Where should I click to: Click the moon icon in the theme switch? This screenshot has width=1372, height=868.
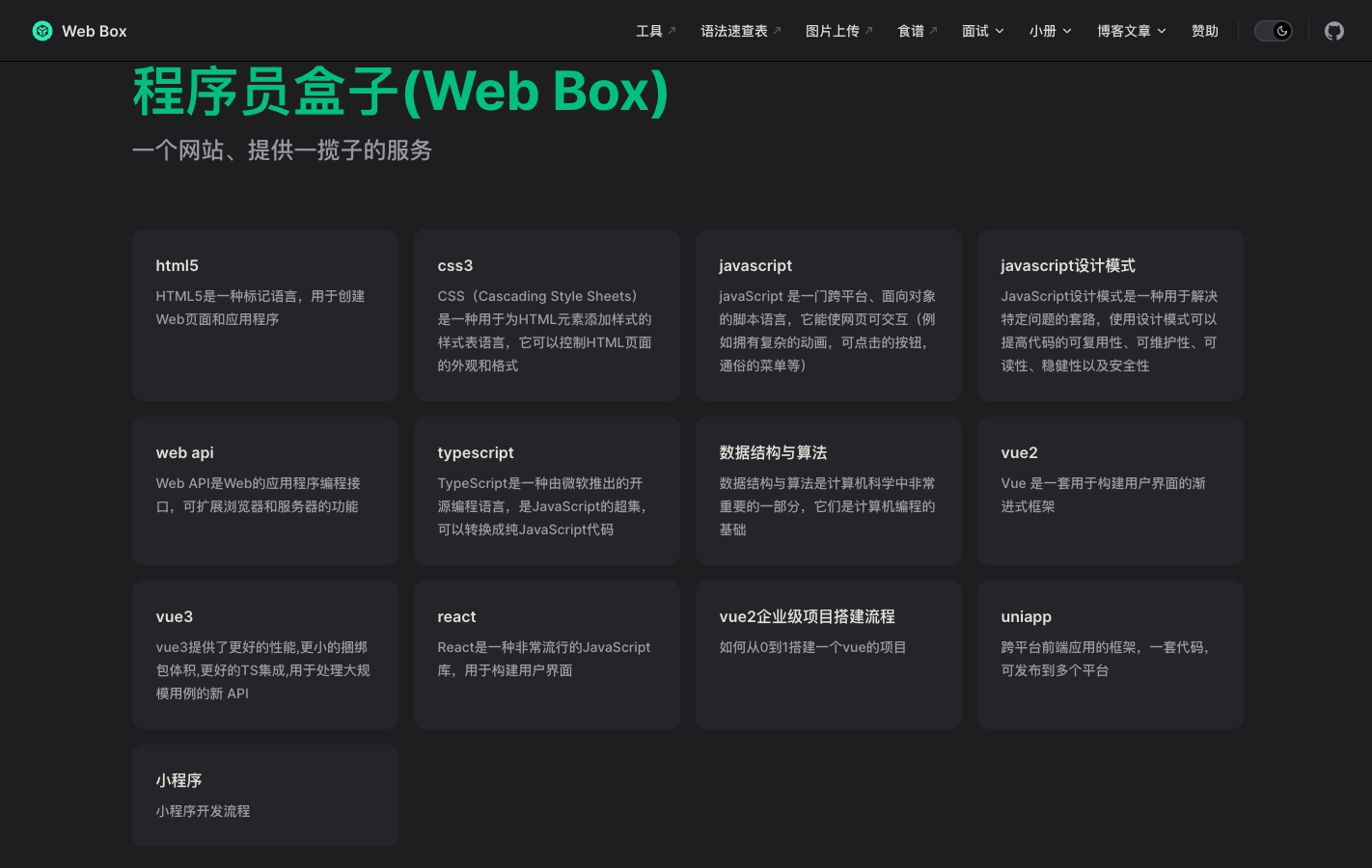pyautogui.click(x=1280, y=30)
